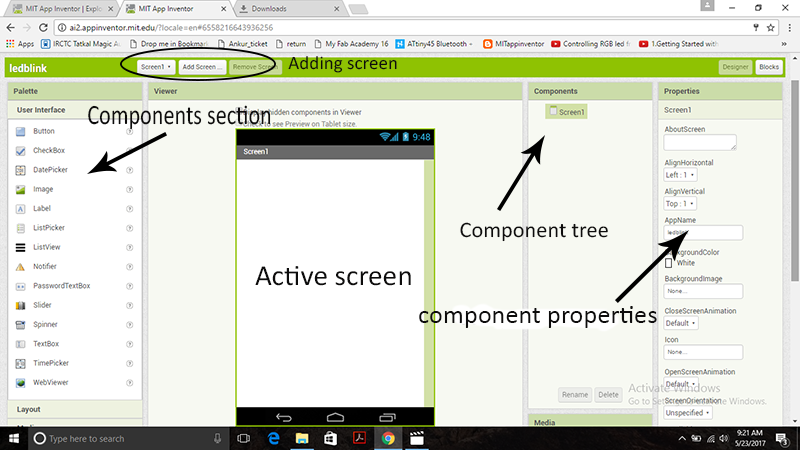This screenshot has width=800, height=450.
Task: Expand the Layout palette section
Action: pyautogui.click(x=75, y=409)
